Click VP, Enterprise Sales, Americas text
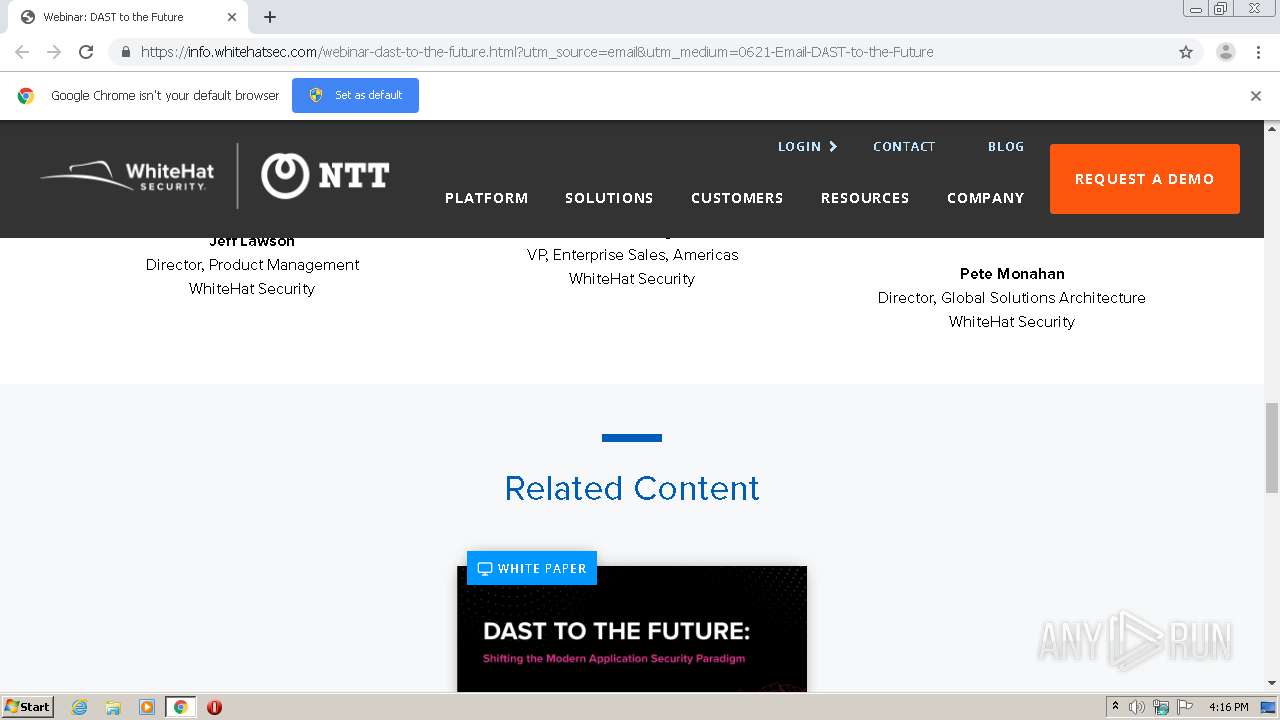The image size is (1280, 720). (632, 254)
